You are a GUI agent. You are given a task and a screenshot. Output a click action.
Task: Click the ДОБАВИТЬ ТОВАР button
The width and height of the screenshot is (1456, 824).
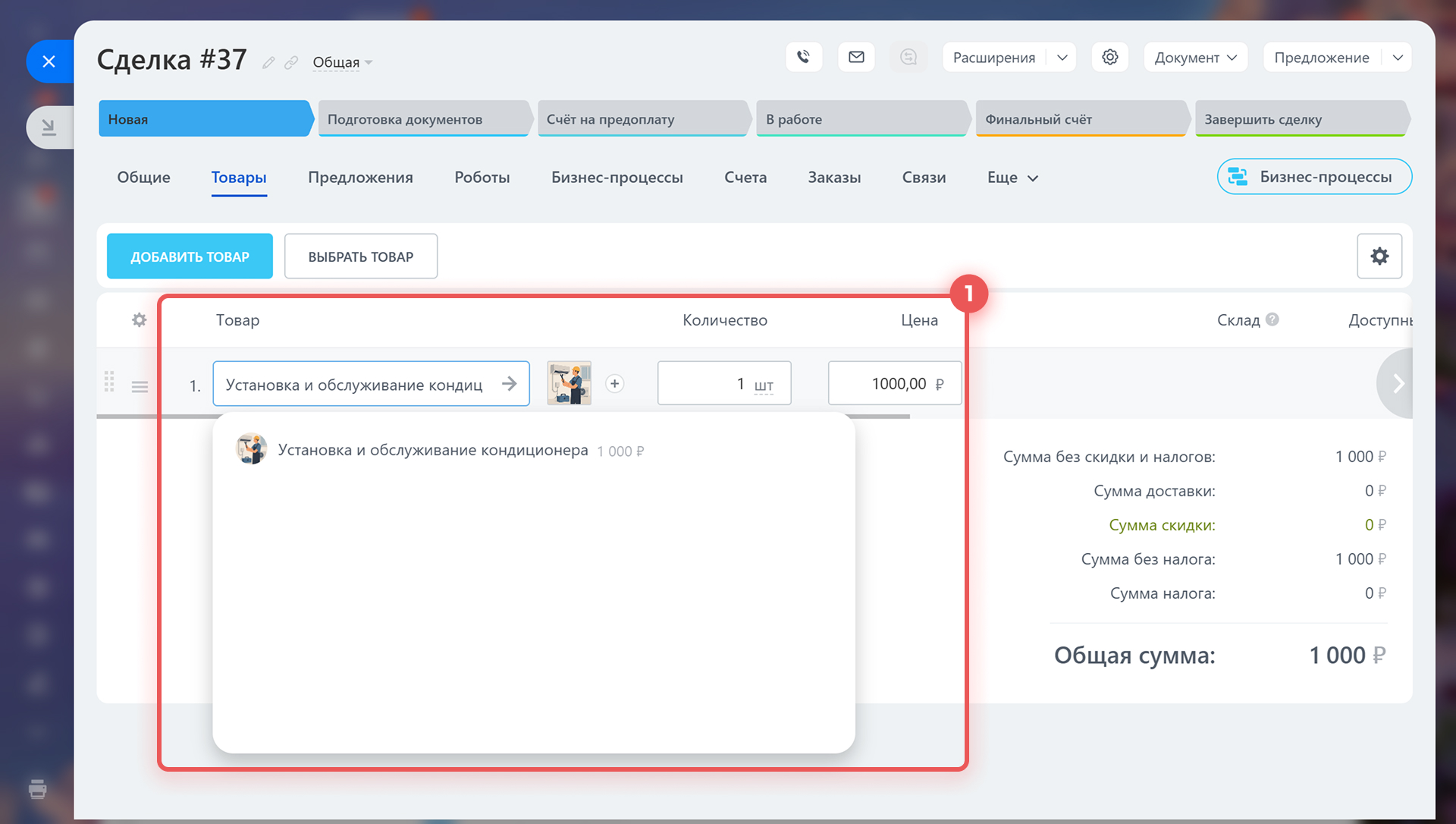pyautogui.click(x=190, y=256)
